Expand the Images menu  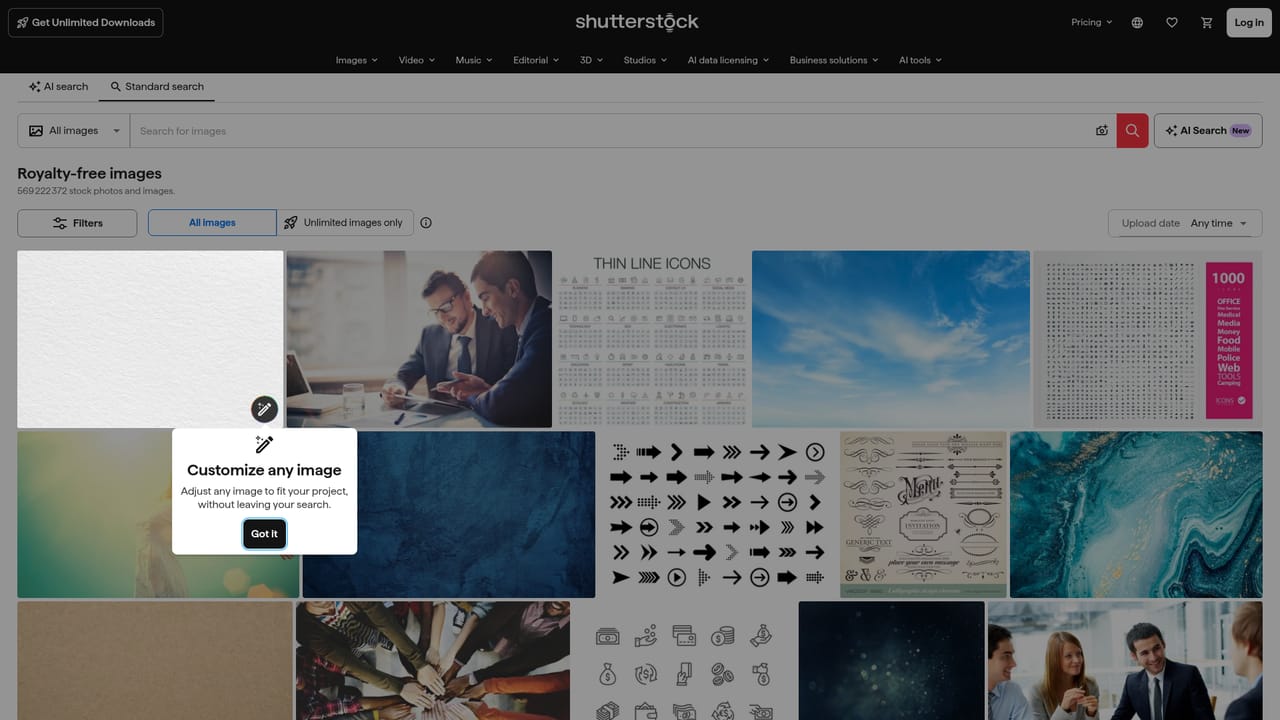pos(357,60)
